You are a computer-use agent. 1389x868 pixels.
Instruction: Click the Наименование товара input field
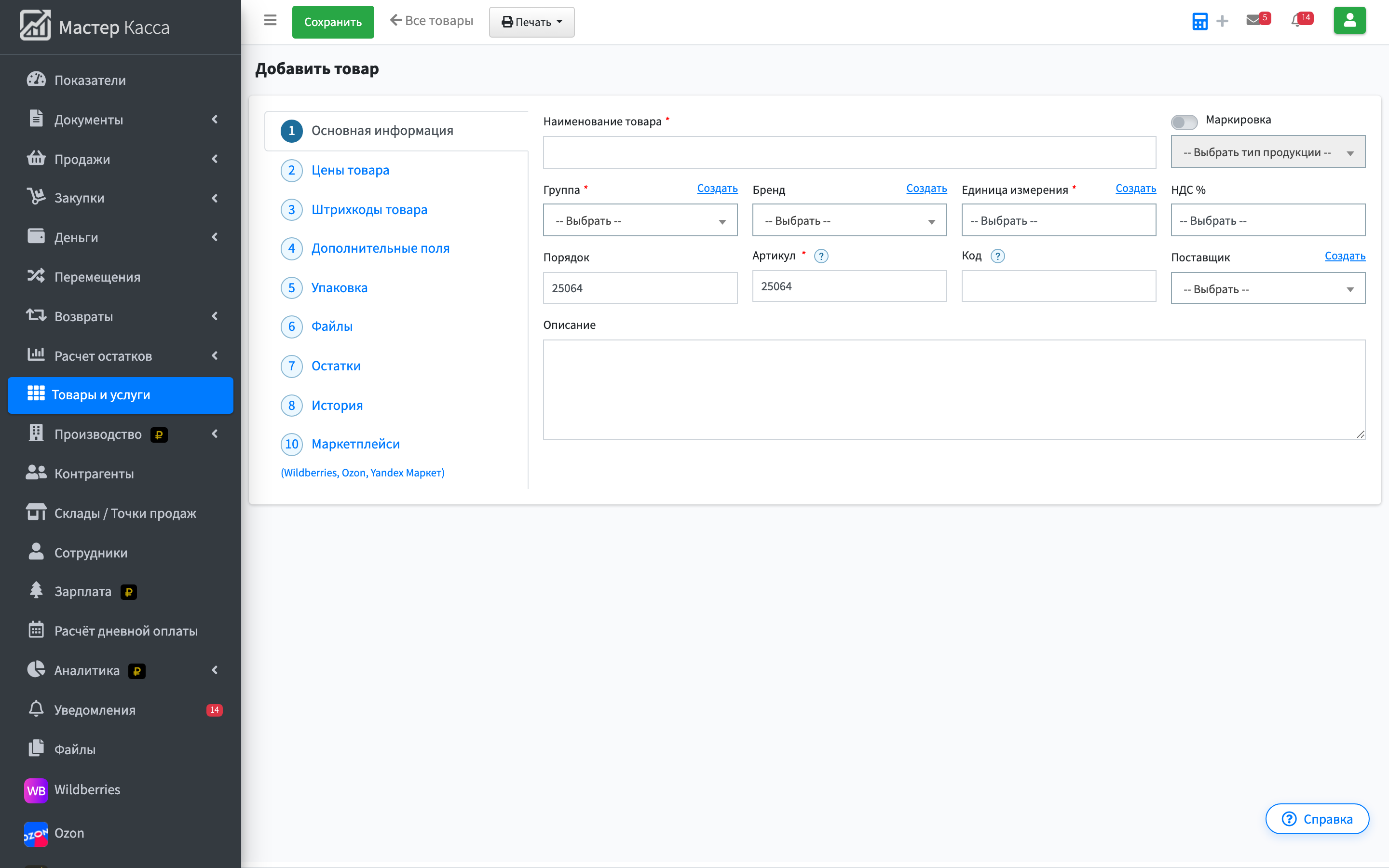tap(849, 152)
